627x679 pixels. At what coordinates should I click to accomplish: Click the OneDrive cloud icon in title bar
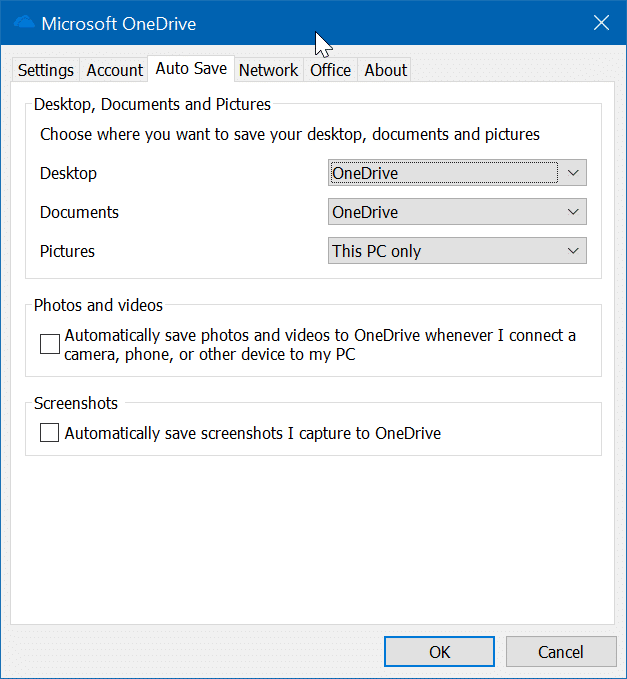pos(24,22)
